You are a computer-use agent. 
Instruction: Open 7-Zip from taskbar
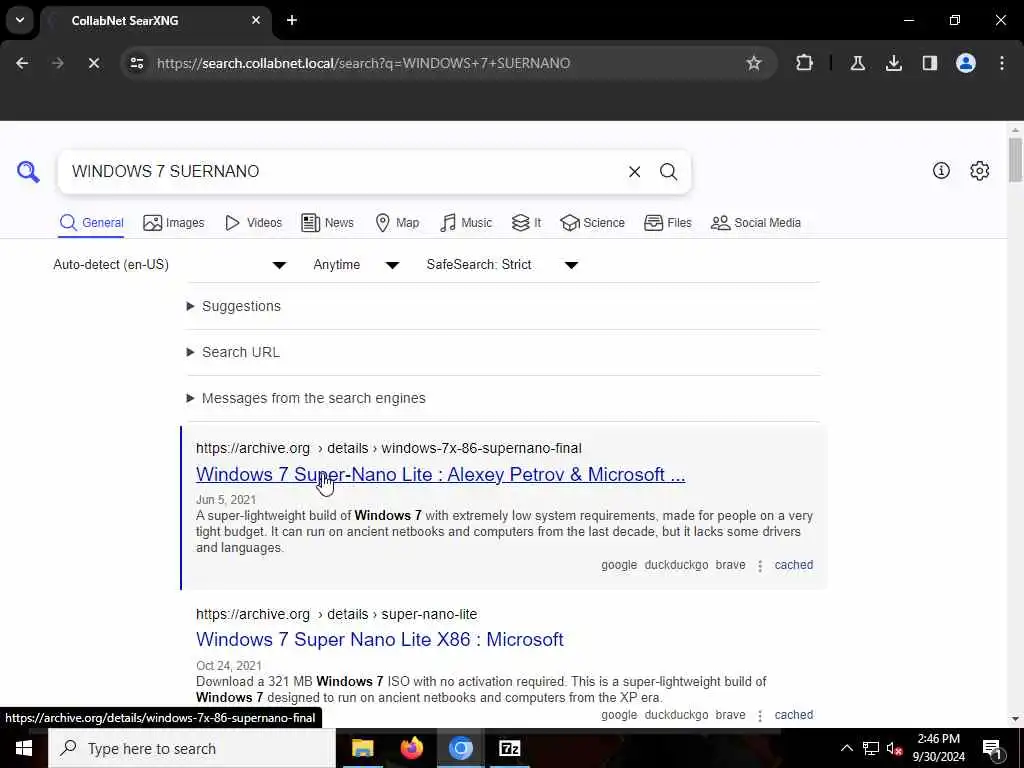[509, 748]
